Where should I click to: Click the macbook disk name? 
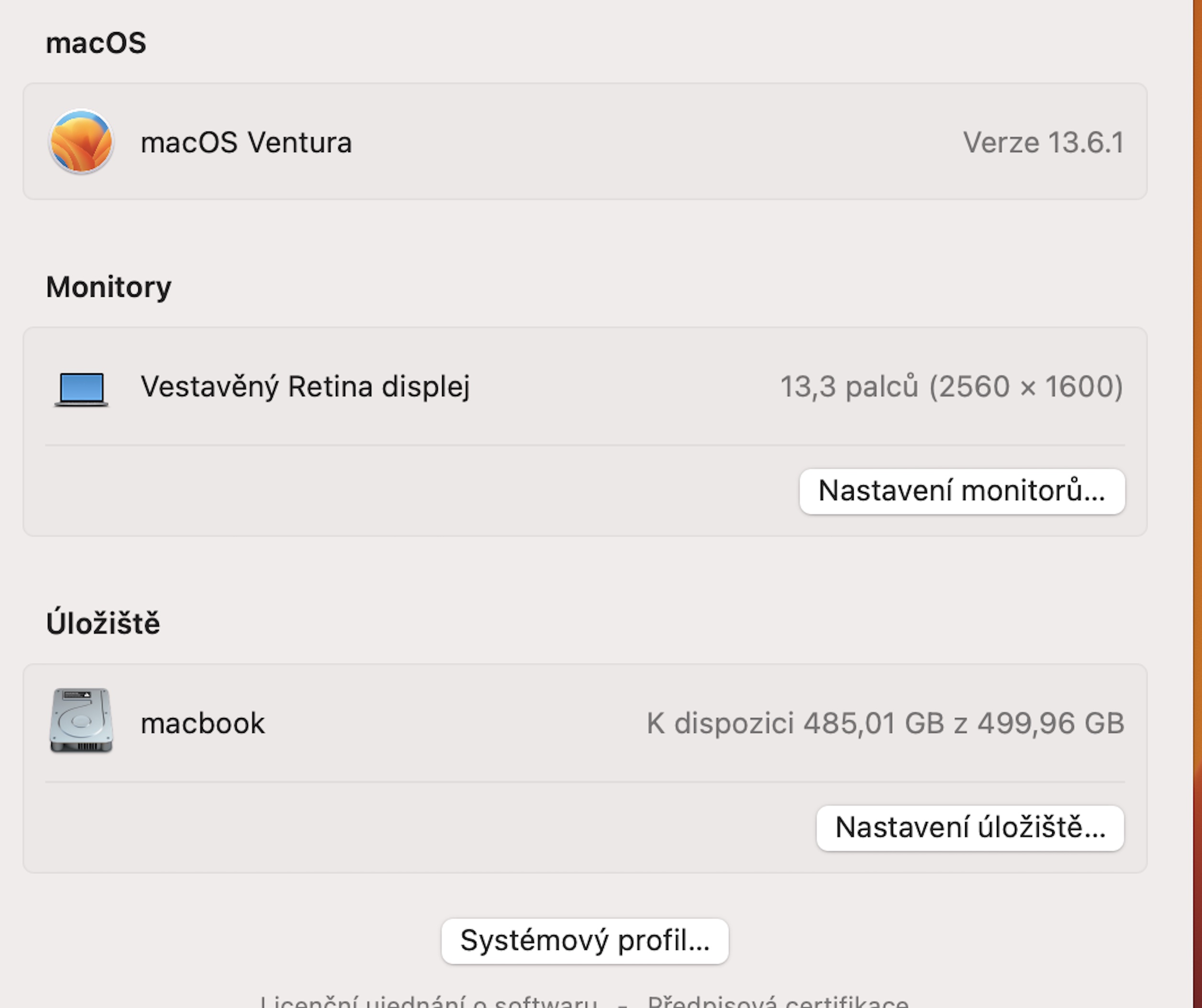[x=202, y=723]
